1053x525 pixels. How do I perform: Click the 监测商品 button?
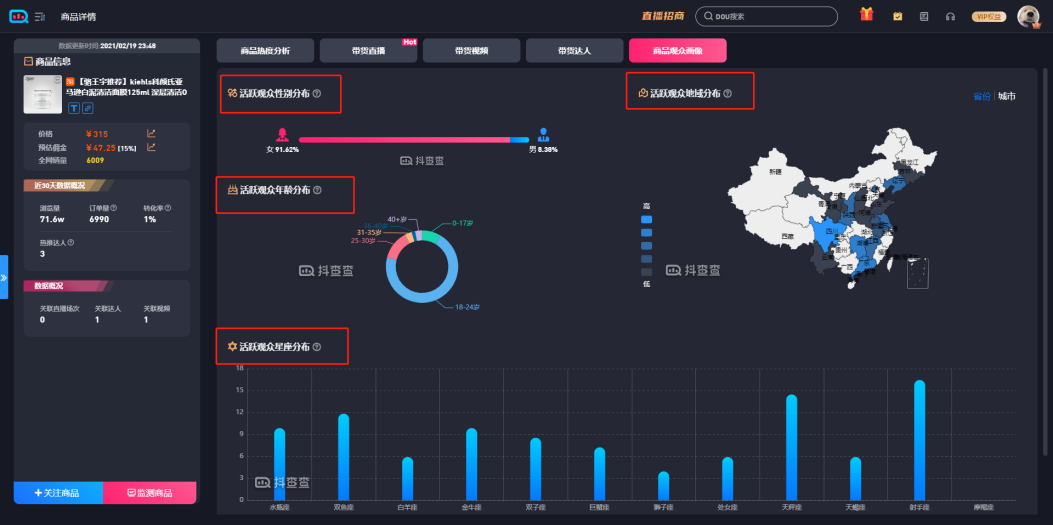coord(150,493)
